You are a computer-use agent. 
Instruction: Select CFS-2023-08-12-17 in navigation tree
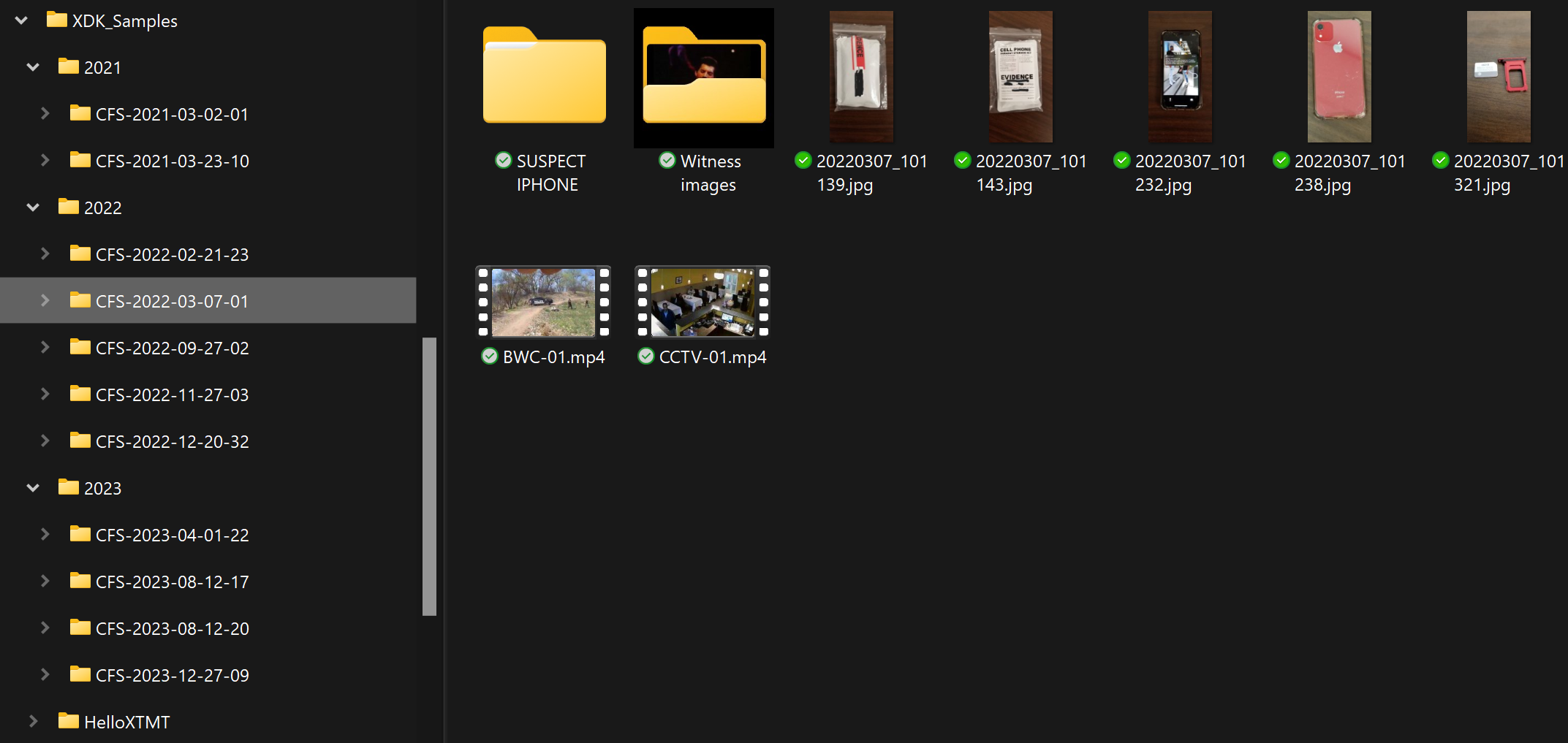click(172, 582)
